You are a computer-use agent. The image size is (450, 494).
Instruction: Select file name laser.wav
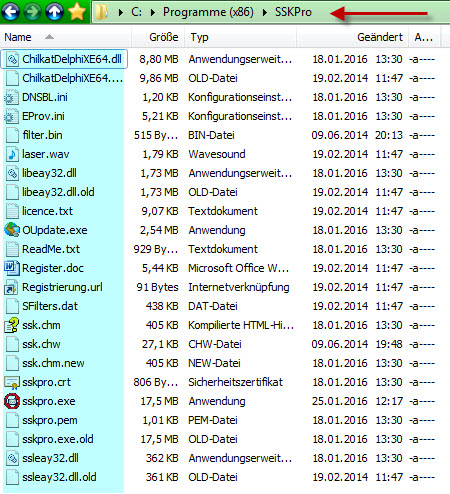46,154
